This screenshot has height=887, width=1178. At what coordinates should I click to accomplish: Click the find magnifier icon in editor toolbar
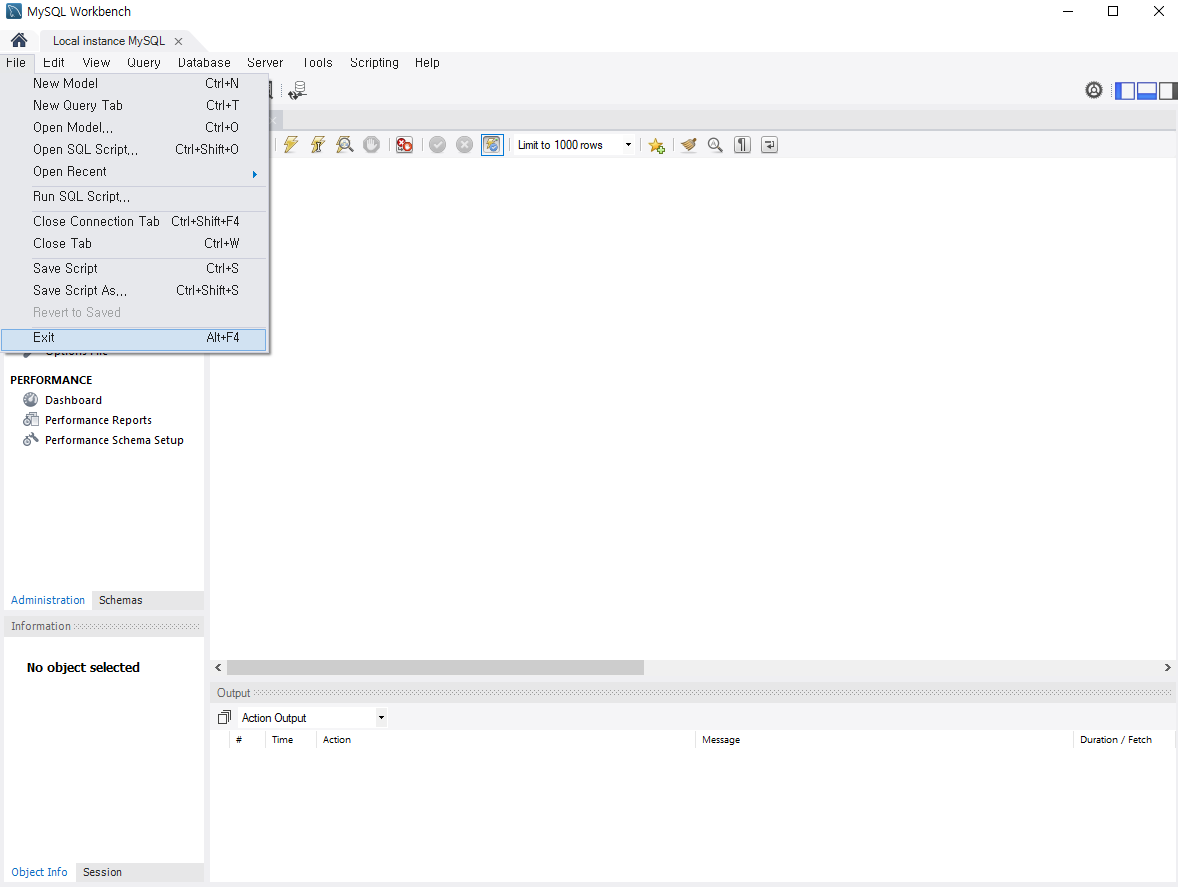715,145
